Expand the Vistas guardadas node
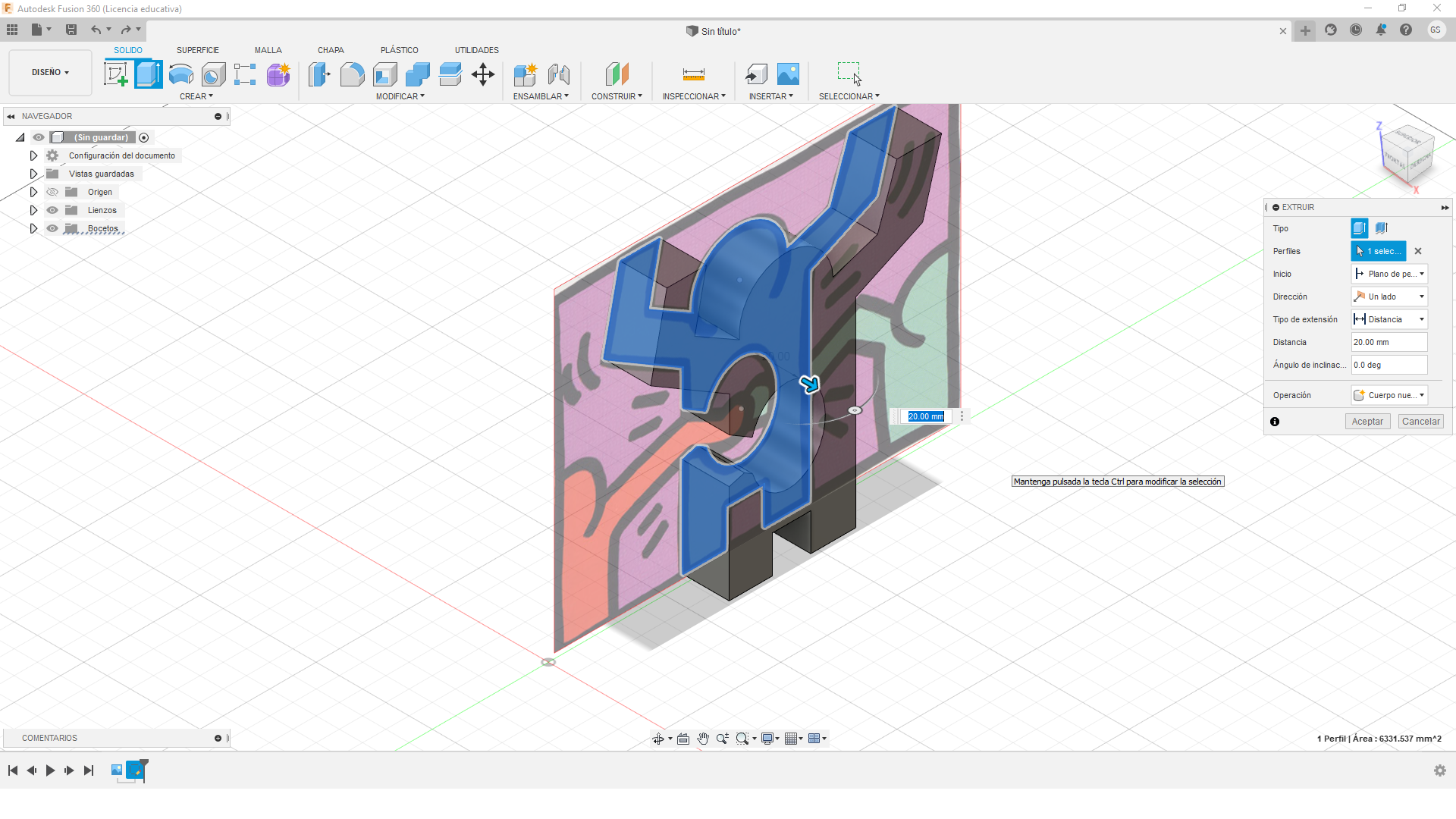1456x819 pixels. point(33,174)
